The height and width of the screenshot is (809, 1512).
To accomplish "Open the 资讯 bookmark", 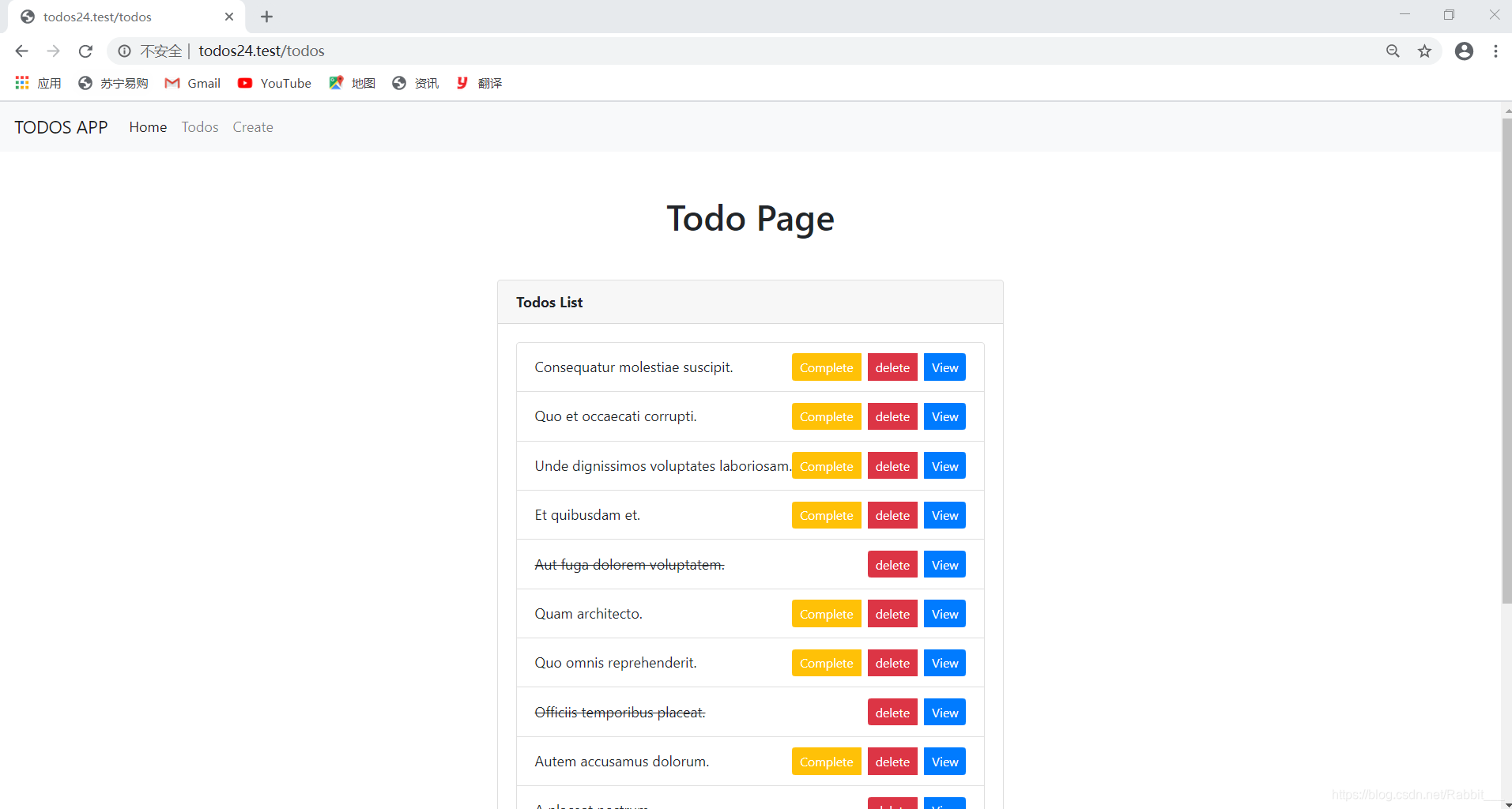I will coord(415,83).
